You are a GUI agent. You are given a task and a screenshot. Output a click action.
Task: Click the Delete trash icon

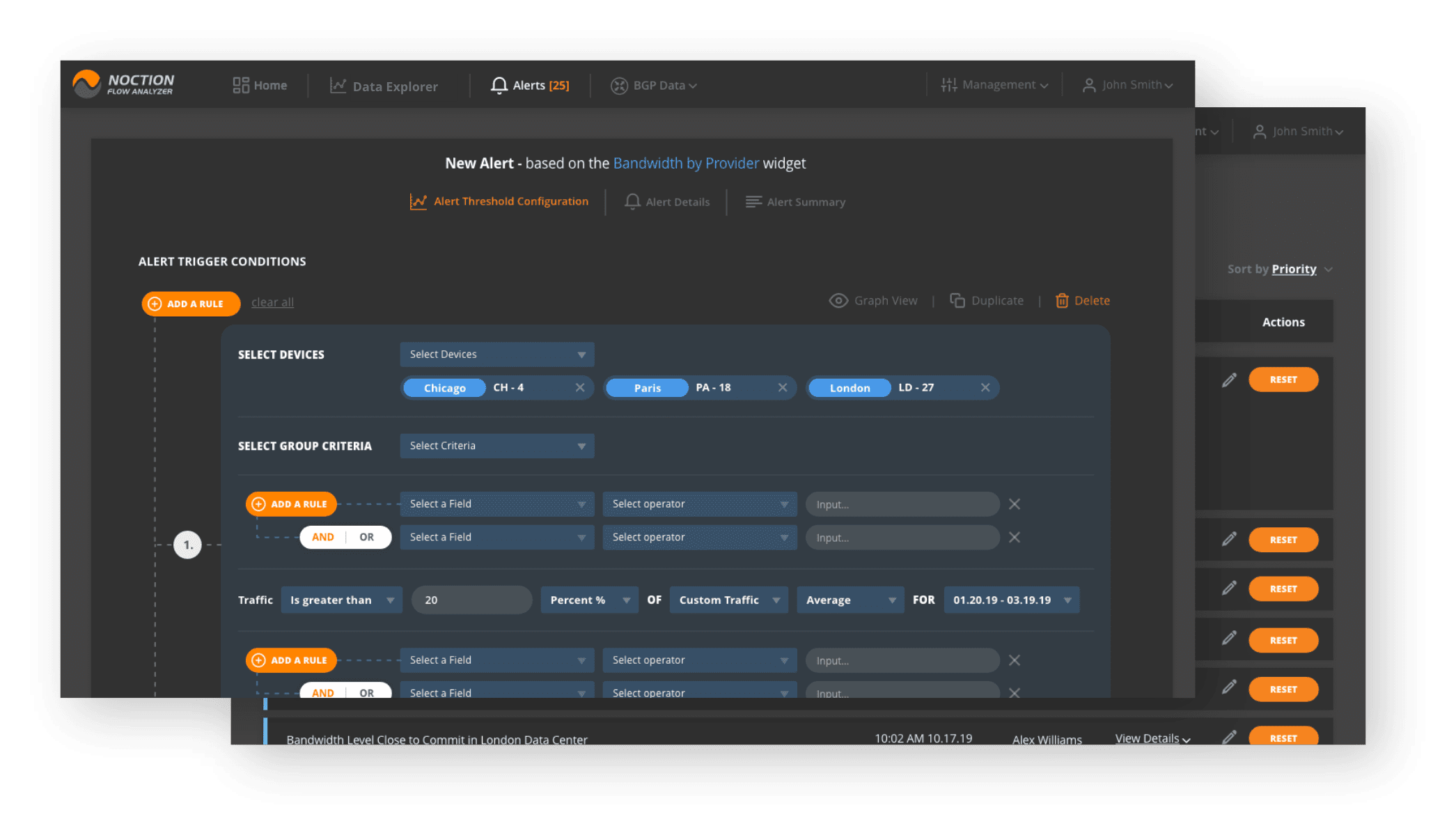(x=1062, y=301)
